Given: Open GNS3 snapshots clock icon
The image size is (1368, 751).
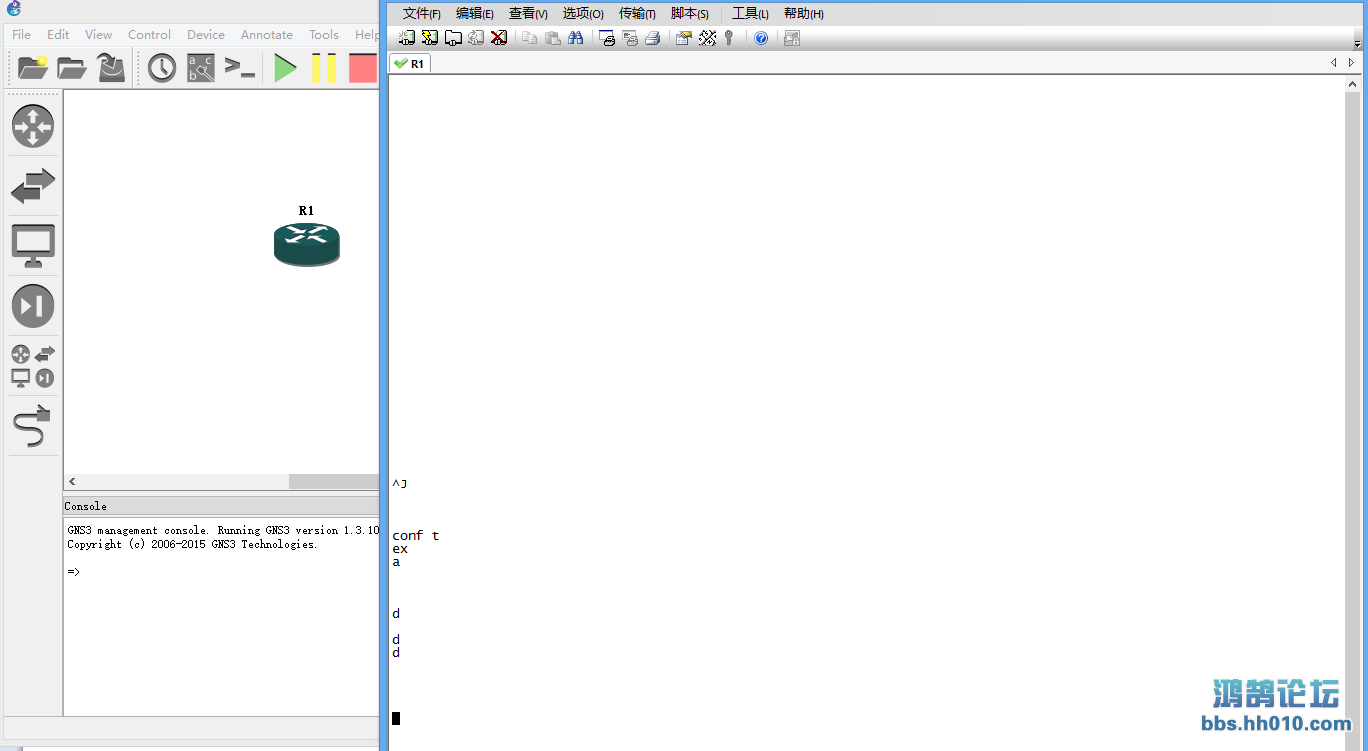Looking at the screenshot, I should pos(162,68).
